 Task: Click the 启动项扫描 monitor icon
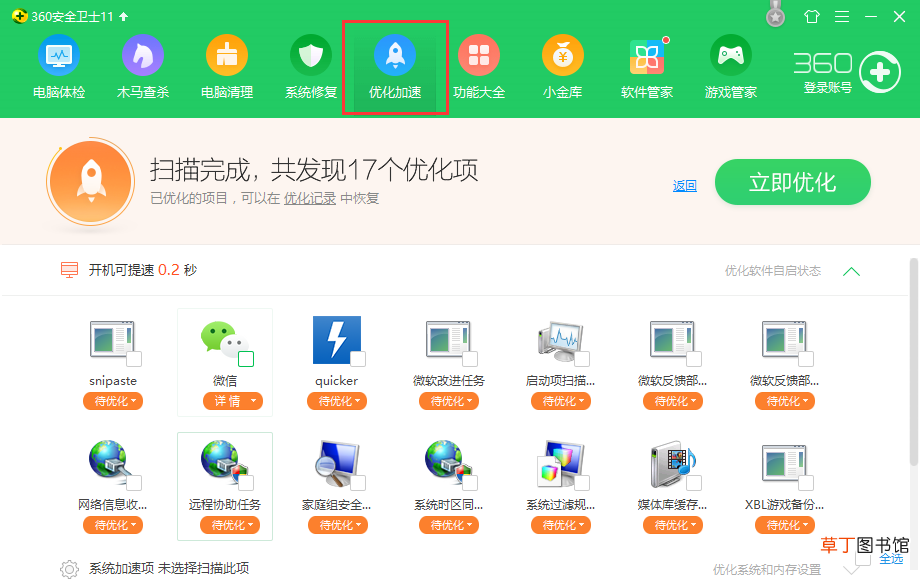coord(560,340)
